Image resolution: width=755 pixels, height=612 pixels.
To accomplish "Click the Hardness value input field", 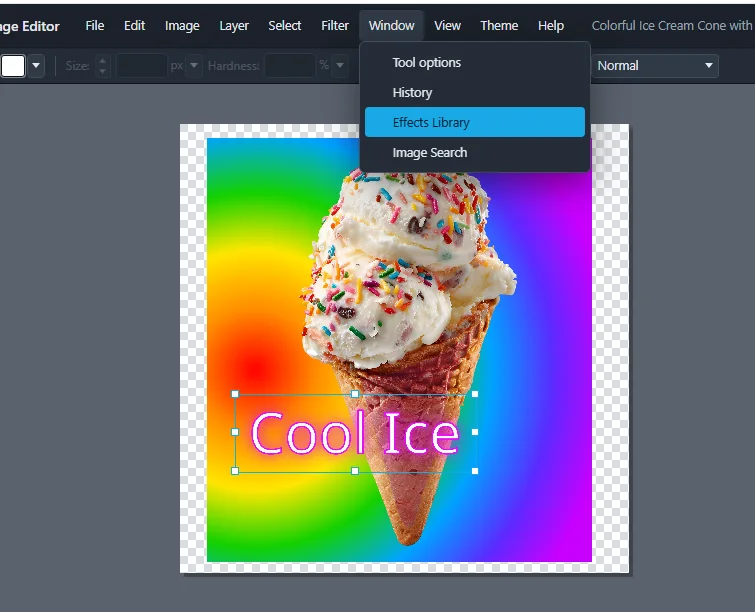I will 290,65.
